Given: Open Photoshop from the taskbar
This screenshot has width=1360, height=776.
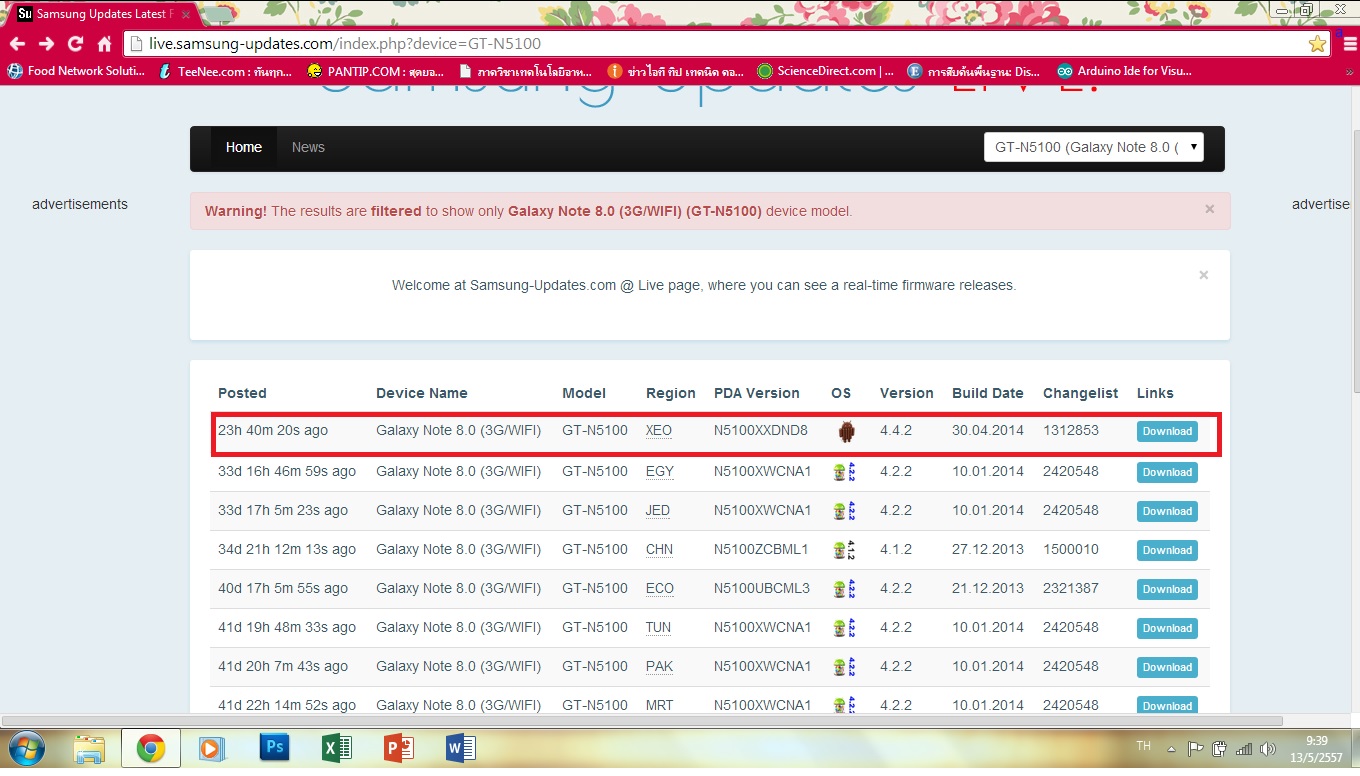Looking at the screenshot, I should (274, 748).
